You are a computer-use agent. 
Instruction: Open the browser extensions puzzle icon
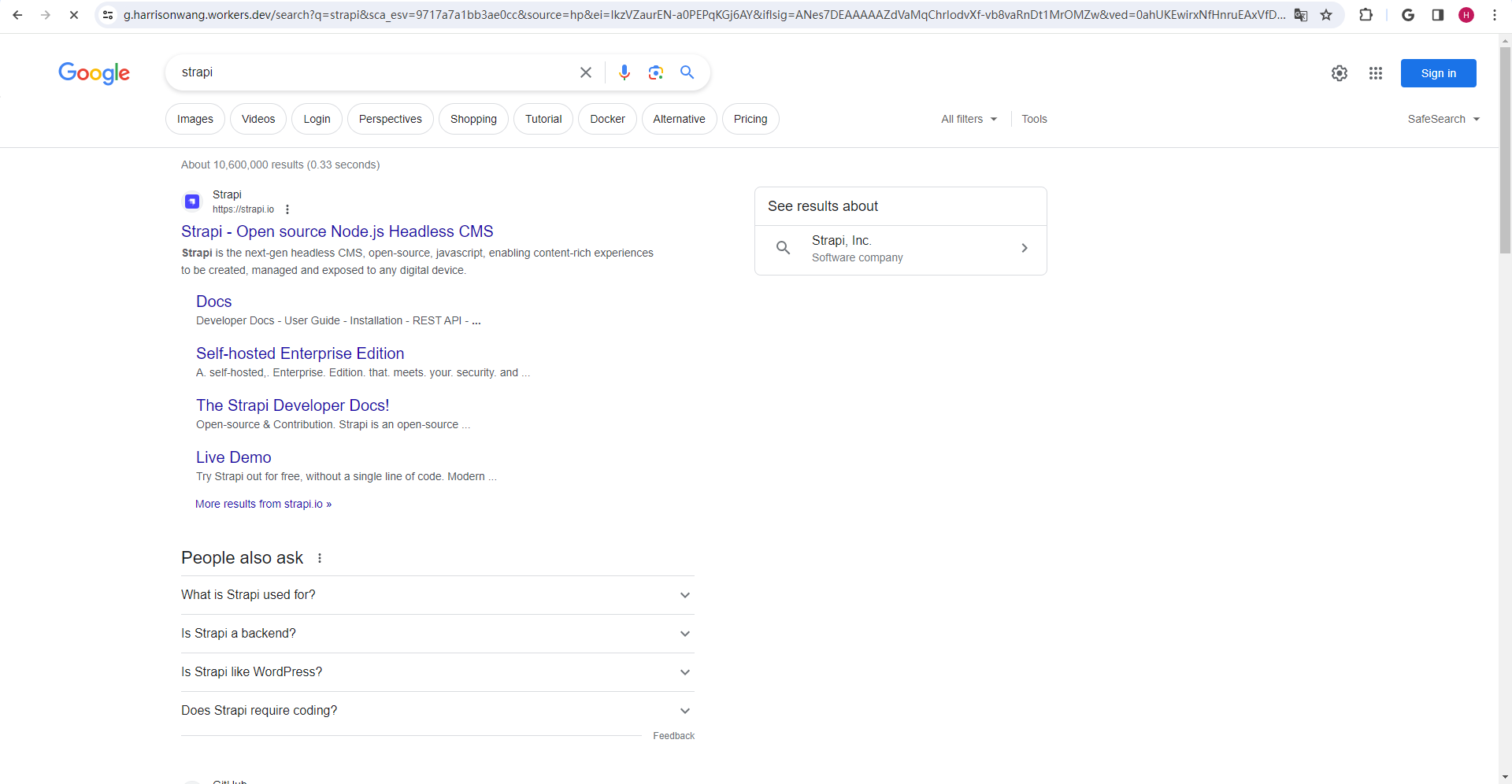(1366, 15)
